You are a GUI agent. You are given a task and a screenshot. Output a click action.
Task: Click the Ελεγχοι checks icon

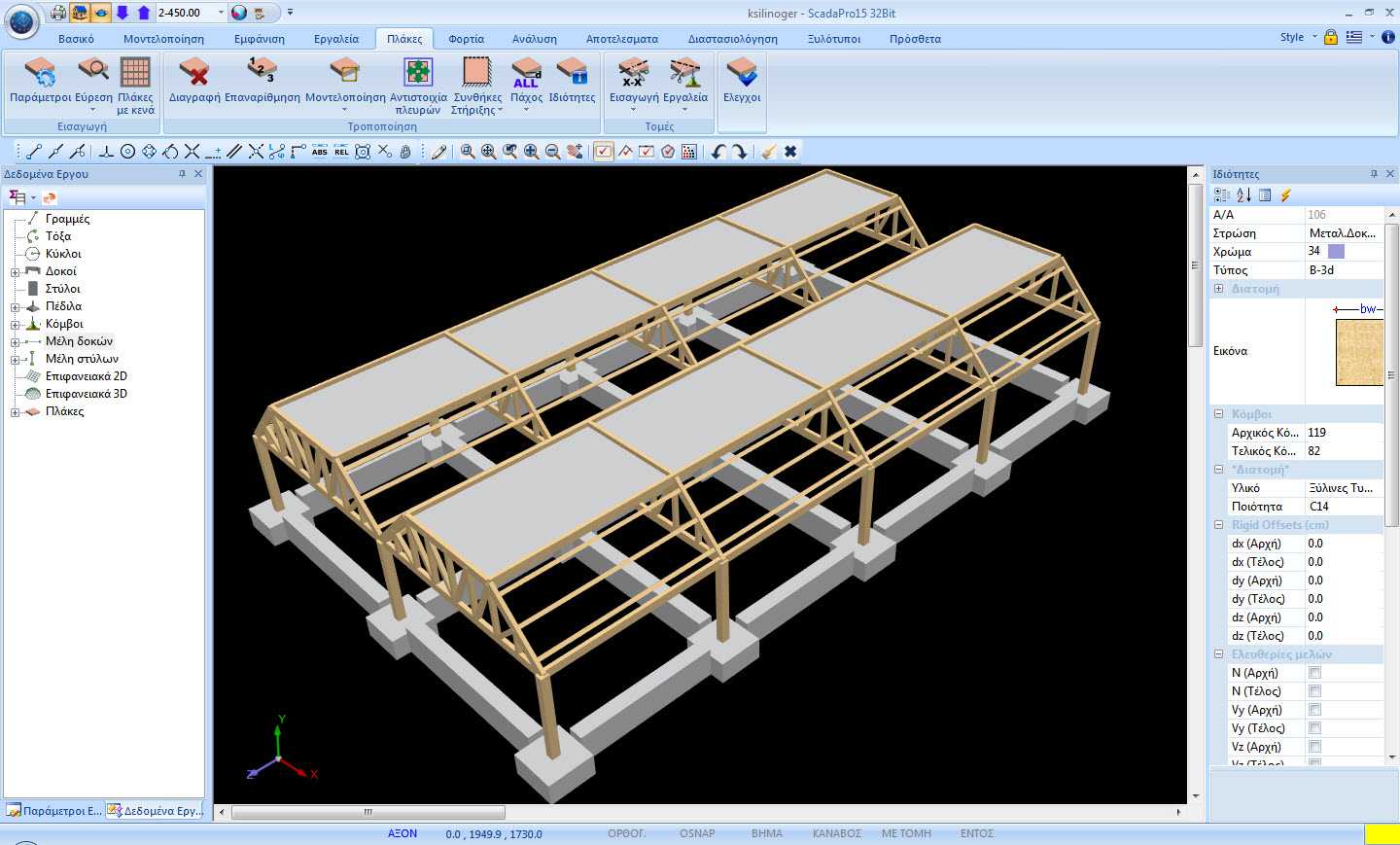[x=742, y=74]
